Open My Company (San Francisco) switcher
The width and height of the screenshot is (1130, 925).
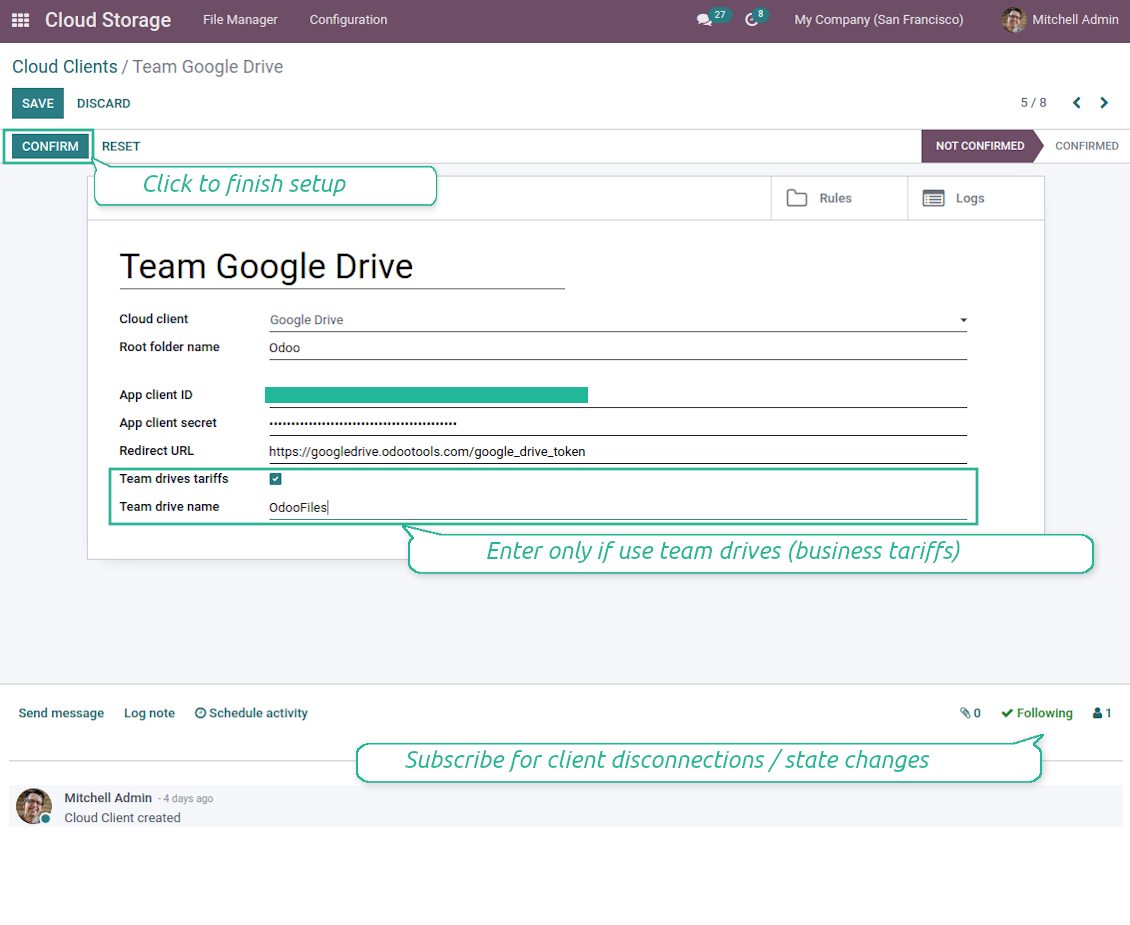pos(878,20)
